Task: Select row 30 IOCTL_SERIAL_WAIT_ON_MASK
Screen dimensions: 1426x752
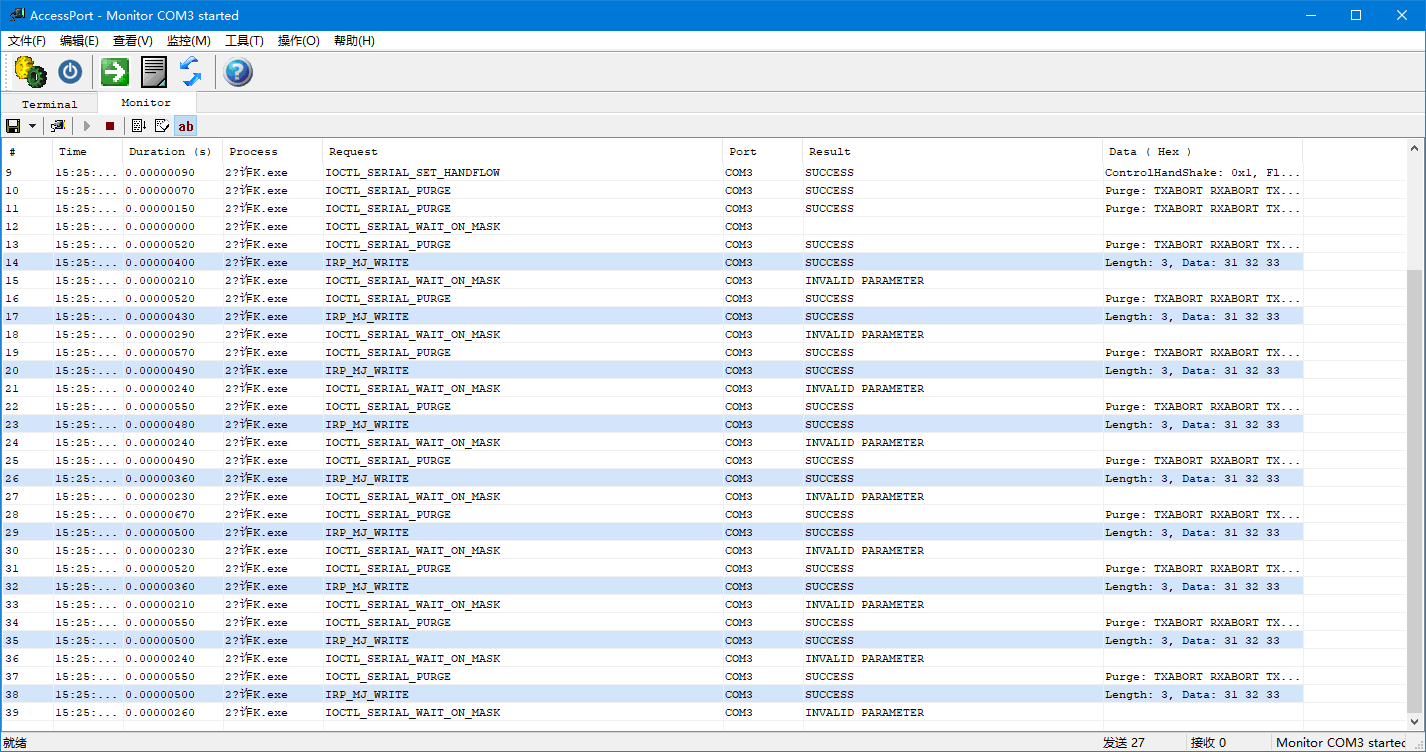Action: (x=652, y=551)
